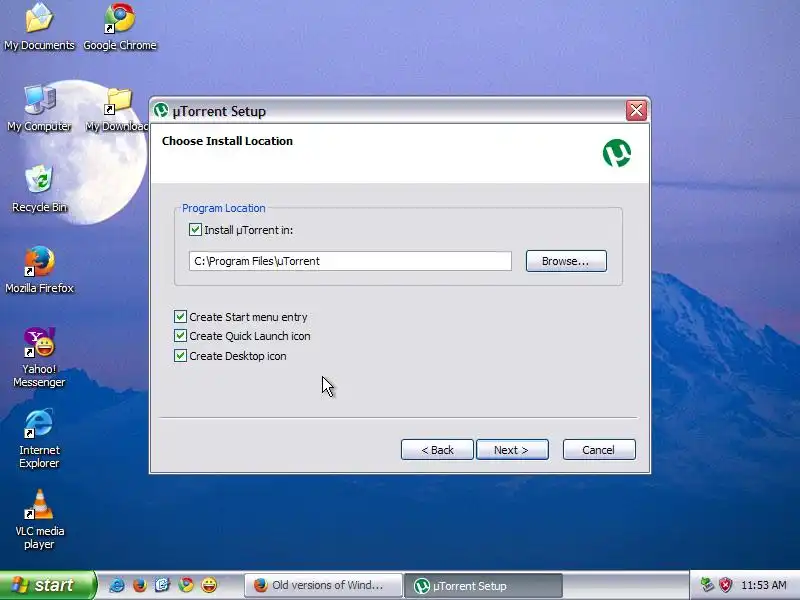
Task: Open the My Documents desktop icon
Action: (x=39, y=27)
